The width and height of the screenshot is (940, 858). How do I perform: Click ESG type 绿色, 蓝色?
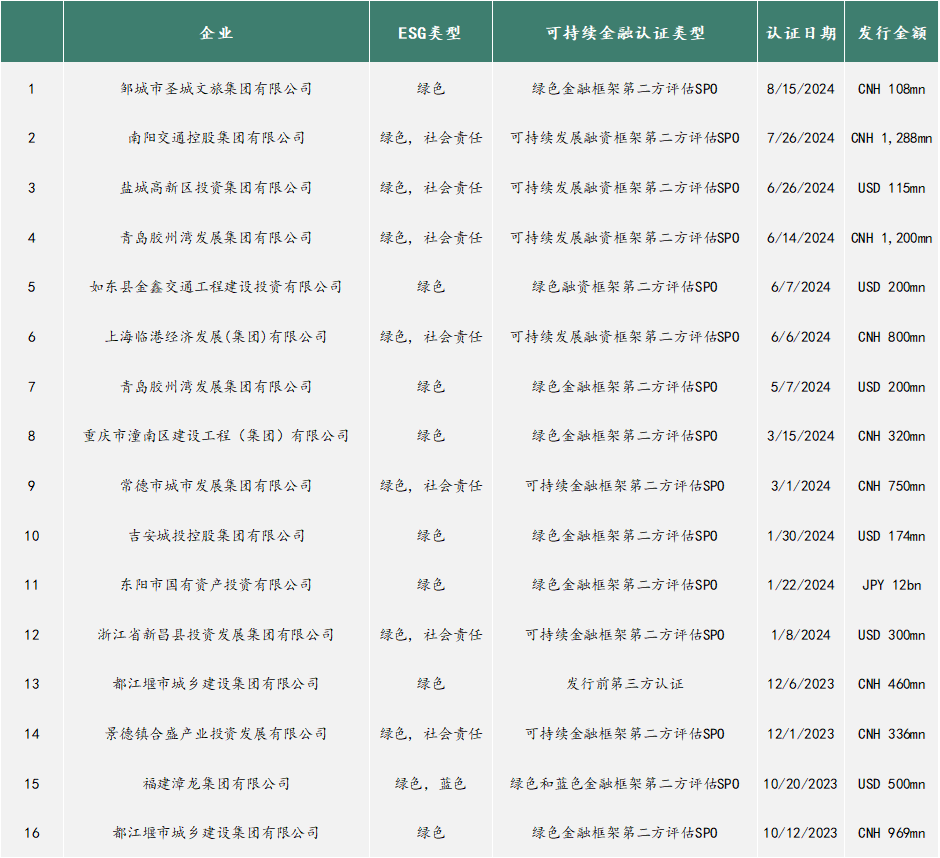(430, 783)
